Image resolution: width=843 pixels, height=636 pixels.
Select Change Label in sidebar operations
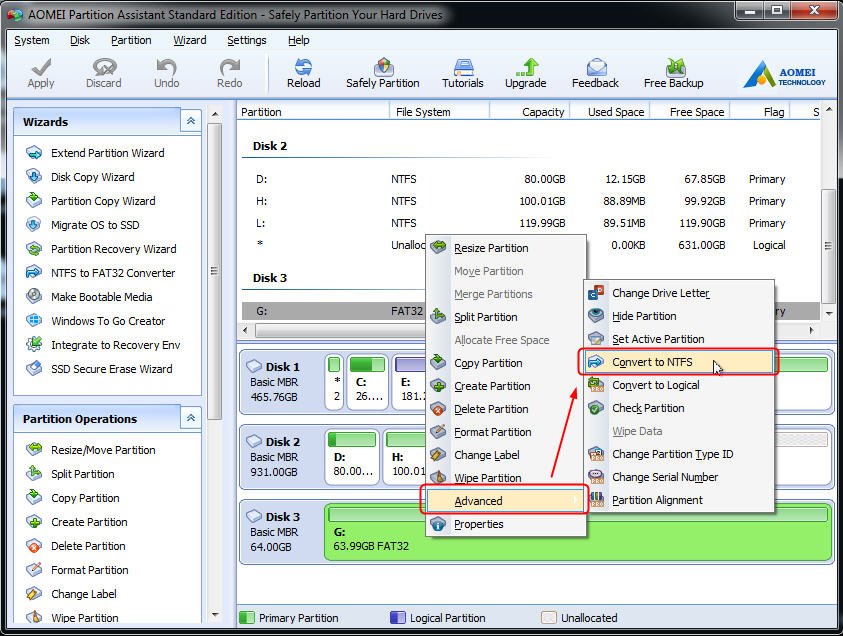[83, 594]
